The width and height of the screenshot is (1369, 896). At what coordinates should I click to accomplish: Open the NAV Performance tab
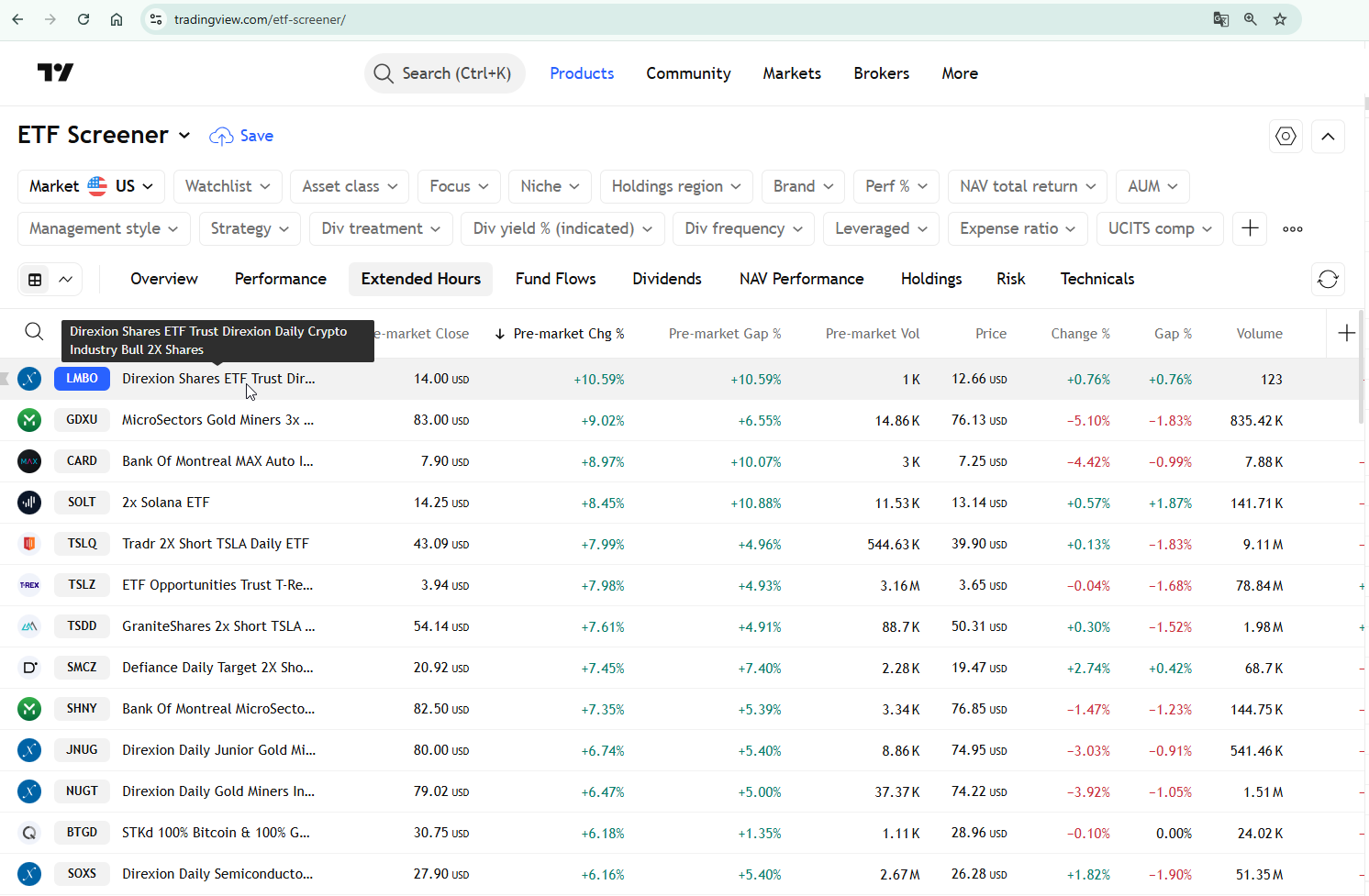pos(802,279)
